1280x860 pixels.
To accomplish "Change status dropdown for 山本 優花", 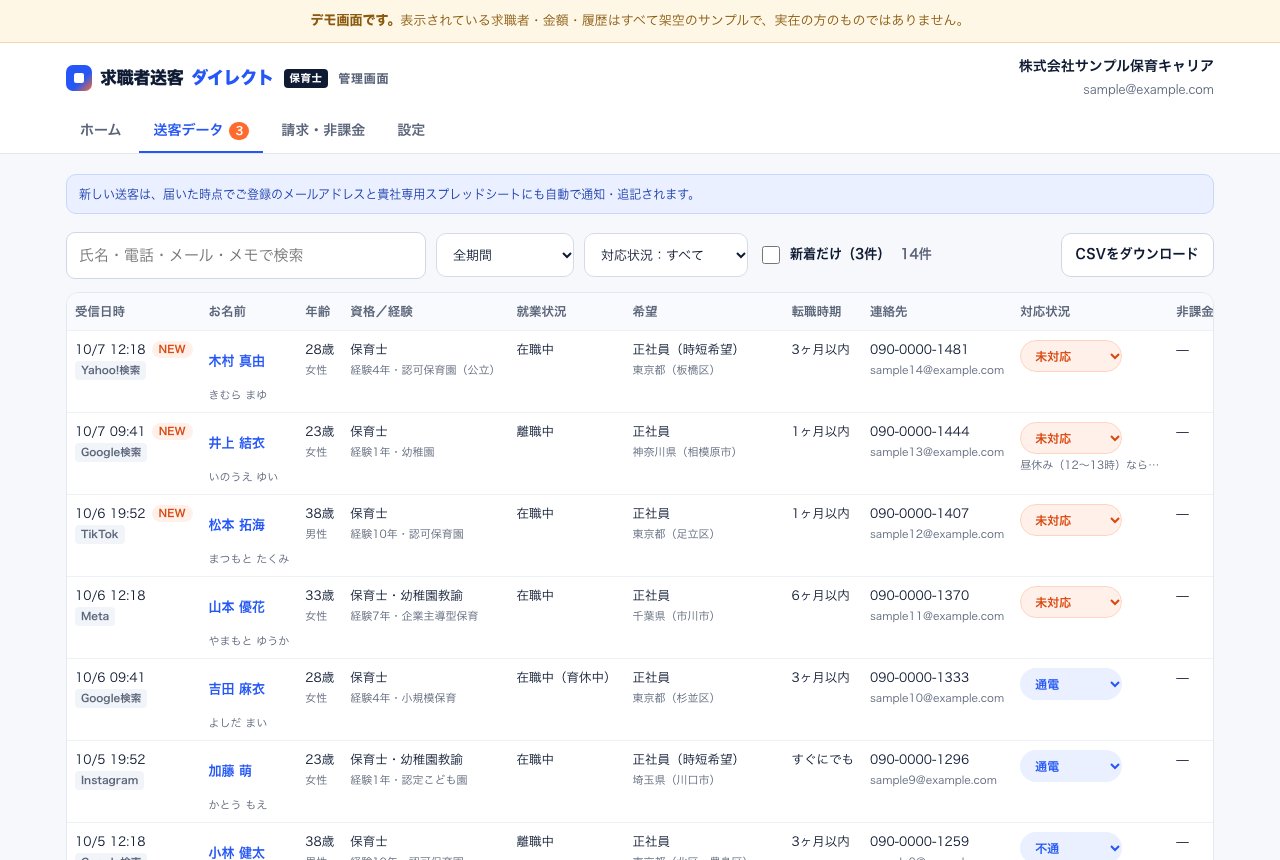I will [x=1071, y=602].
